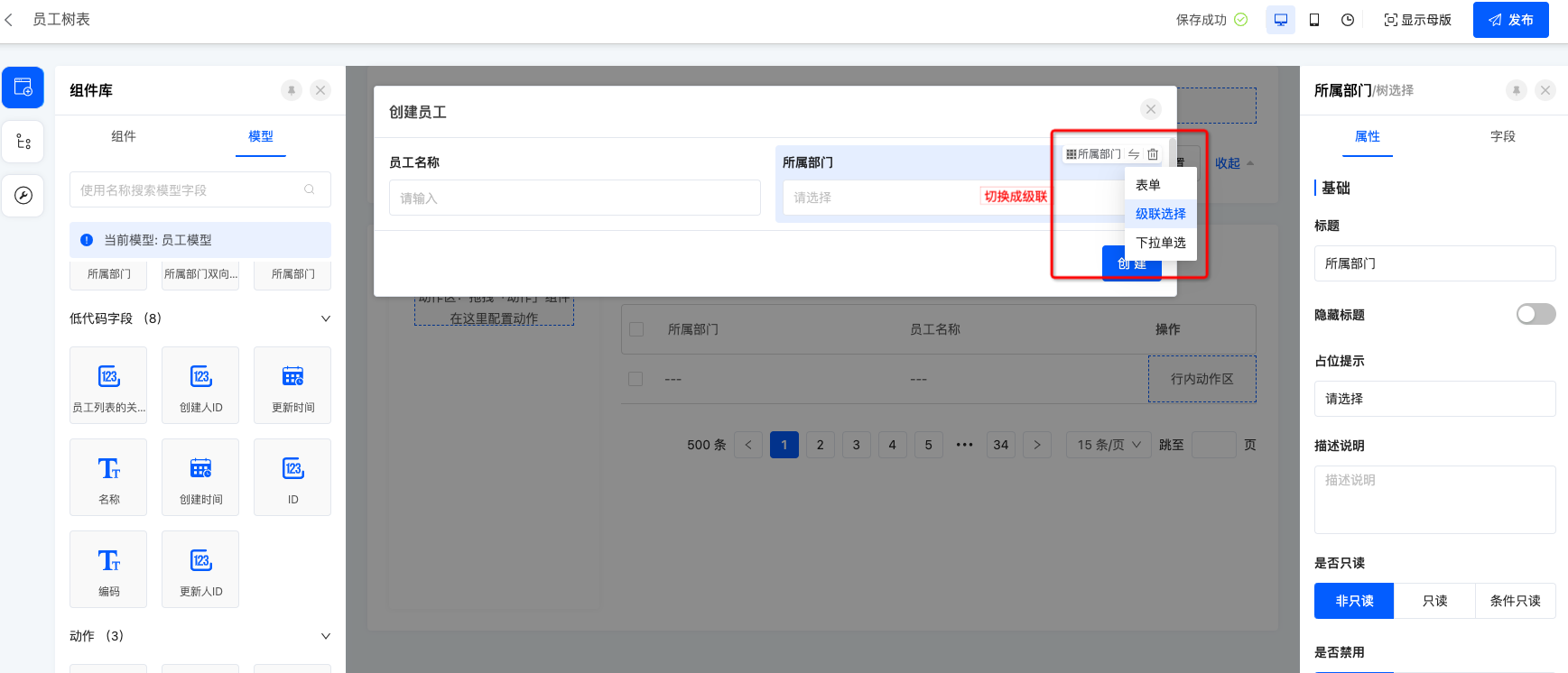Open the history clock icon
Screen dimensions: 1568x673
coord(1348,20)
